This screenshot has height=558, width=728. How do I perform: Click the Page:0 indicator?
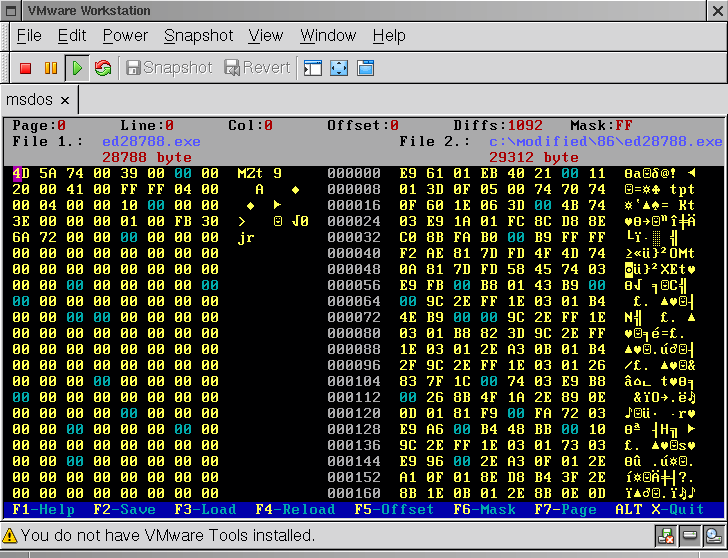(39, 125)
